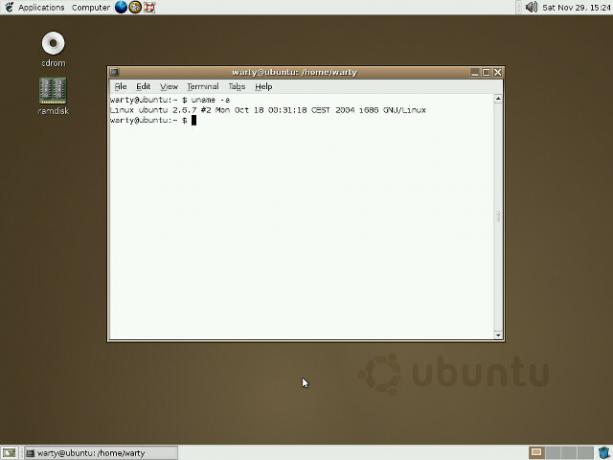The height and width of the screenshot is (460, 613).
Task: Click the terminal scrollbar up arrow
Action: point(498,98)
